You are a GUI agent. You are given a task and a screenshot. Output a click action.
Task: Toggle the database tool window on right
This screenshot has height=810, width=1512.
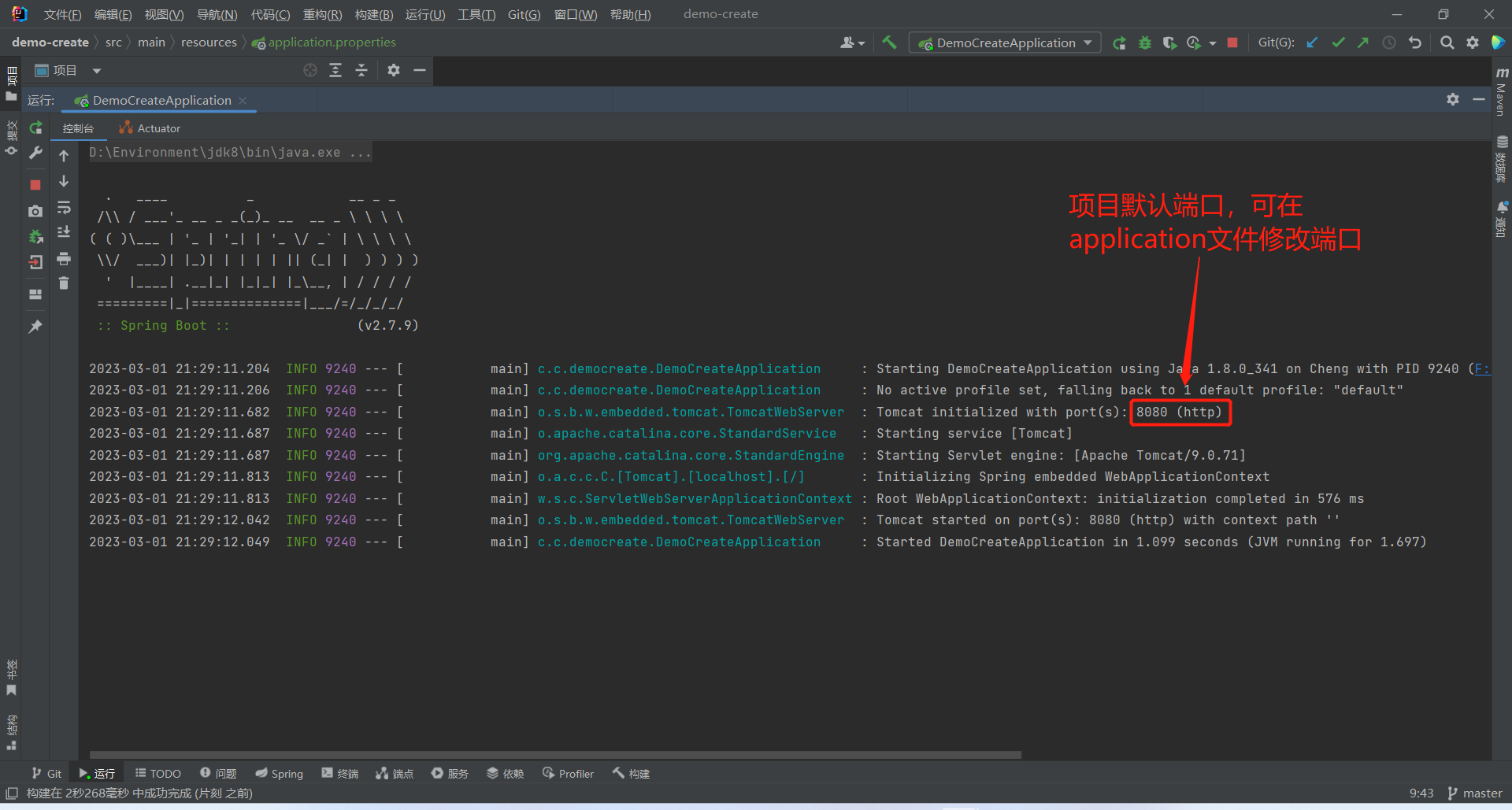tap(1502, 159)
